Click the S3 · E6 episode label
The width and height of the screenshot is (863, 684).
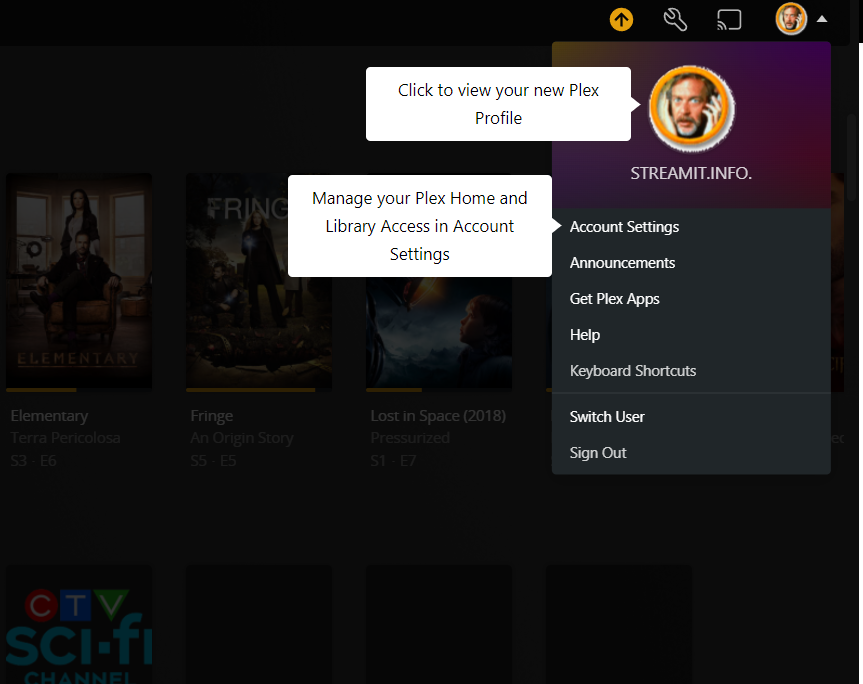34,461
